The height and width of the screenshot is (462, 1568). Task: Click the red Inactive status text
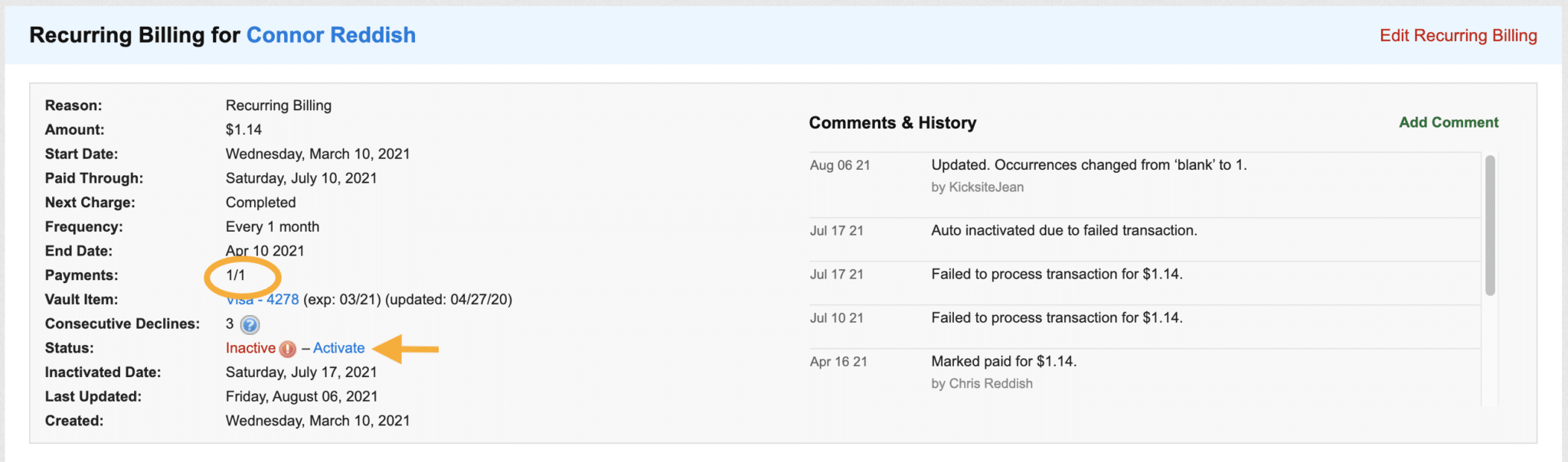tap(250, 348)
